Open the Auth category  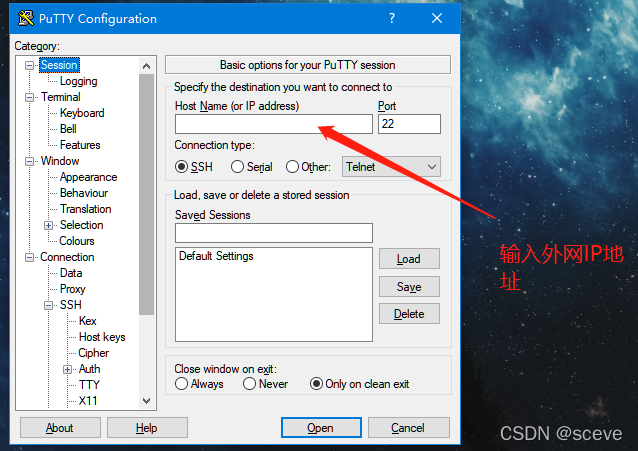click(x=90, y=369)
